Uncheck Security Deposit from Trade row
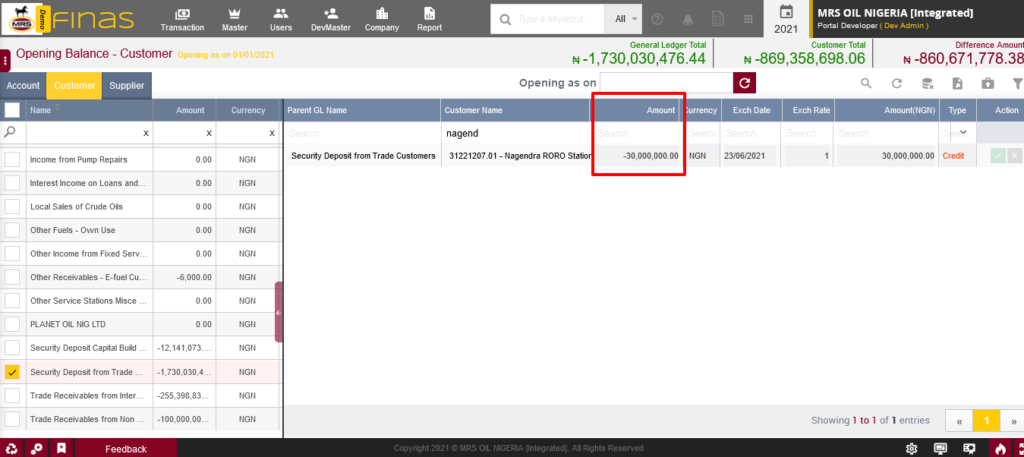 pos(12,371)
